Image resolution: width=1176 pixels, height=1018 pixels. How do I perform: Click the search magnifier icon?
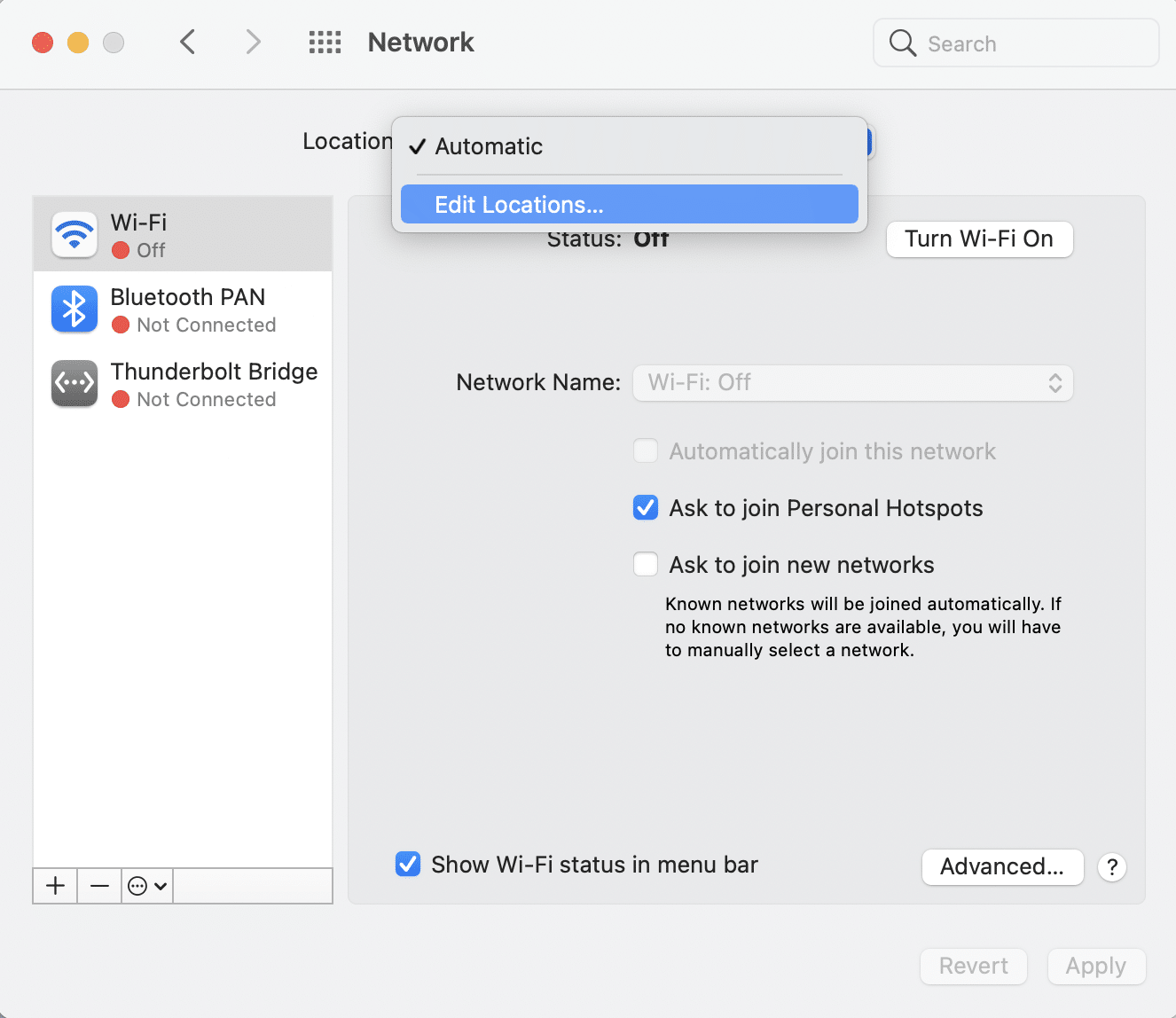click(902, 42)
